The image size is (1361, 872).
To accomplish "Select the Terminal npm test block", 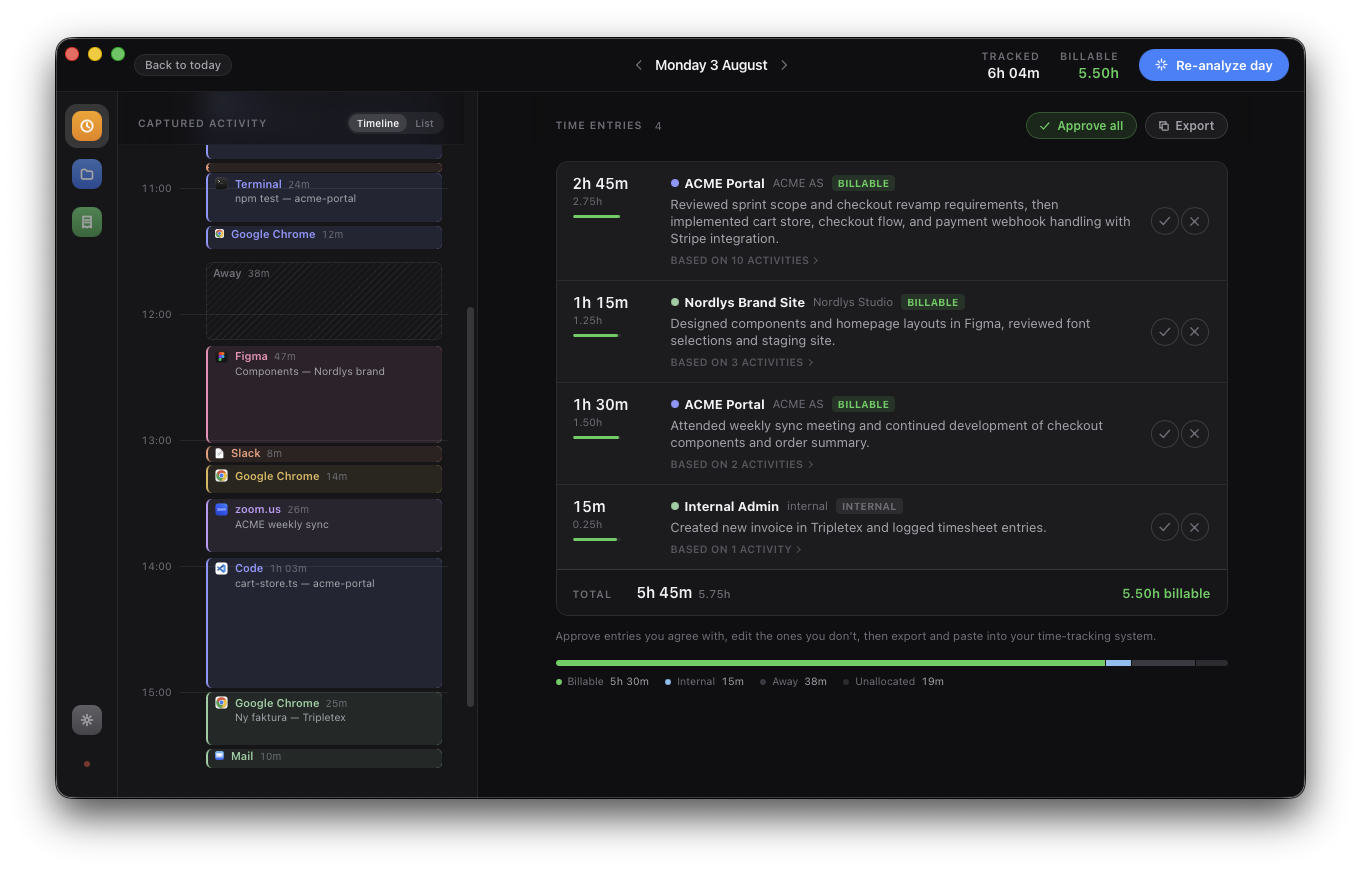I will point(324,197).
